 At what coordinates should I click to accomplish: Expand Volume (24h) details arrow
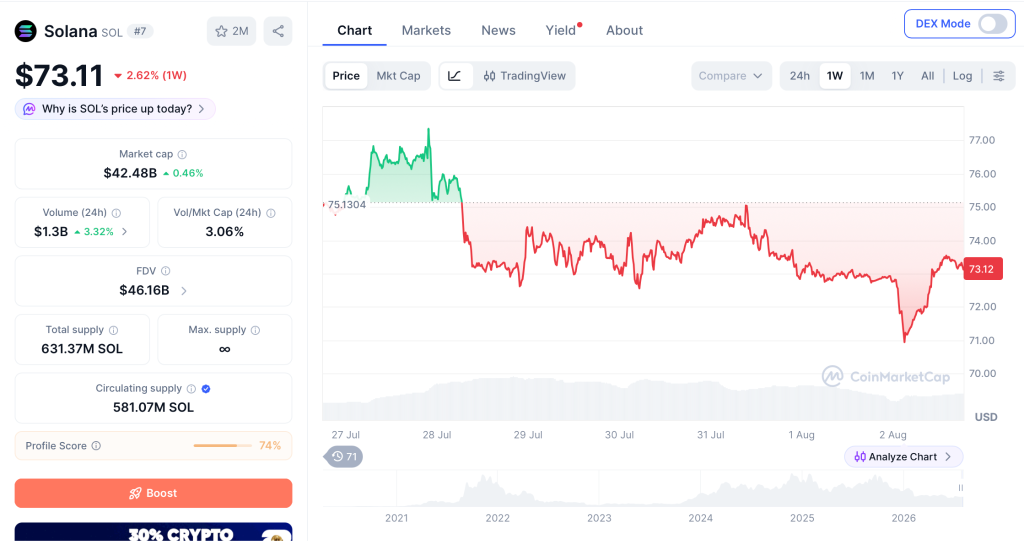pyautogui.click(x=125, y=231)
